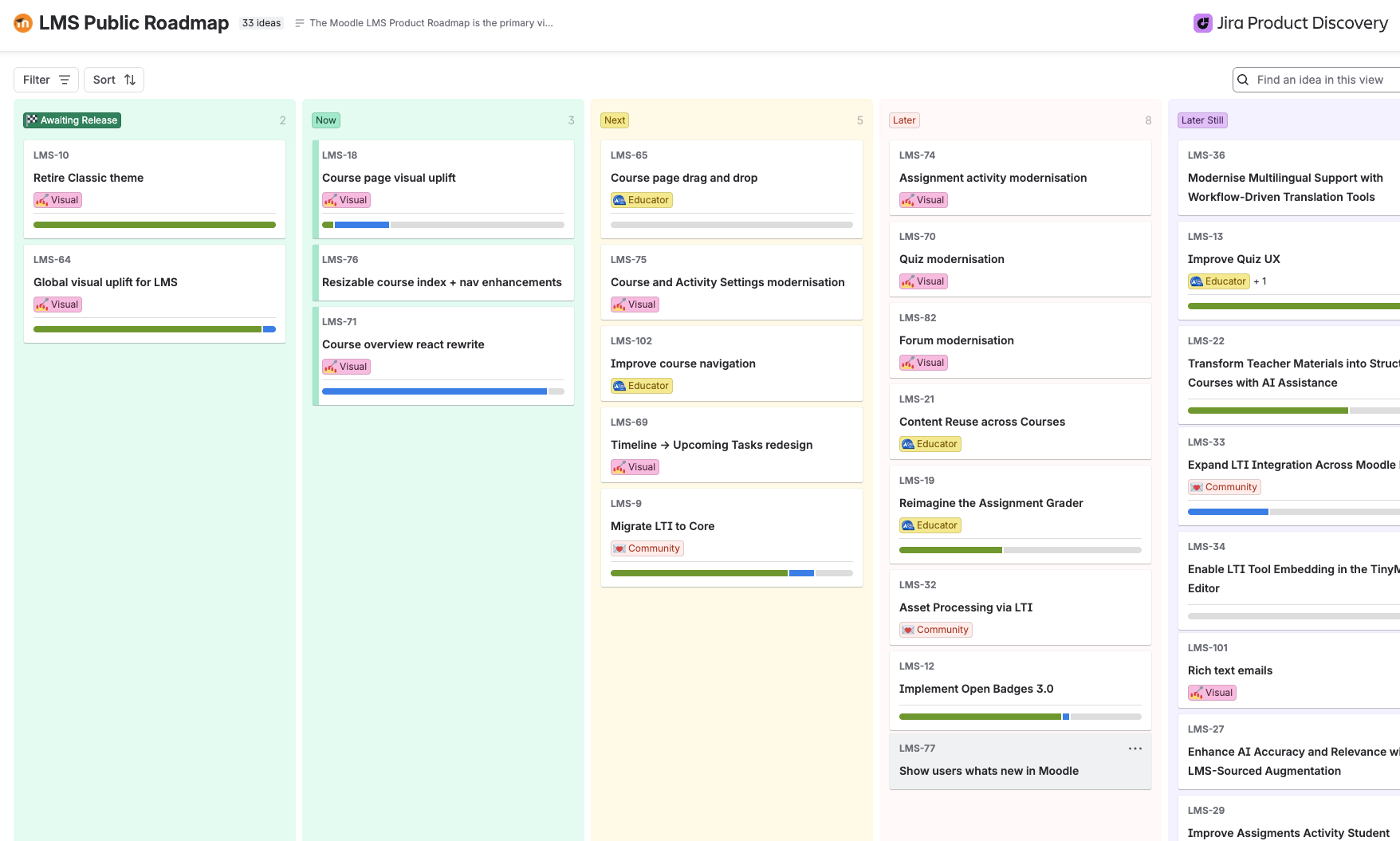Click Educator tag icon on Course page drag and drop
The height and width of the screenshot is (841, 1400).
point(619,200)
